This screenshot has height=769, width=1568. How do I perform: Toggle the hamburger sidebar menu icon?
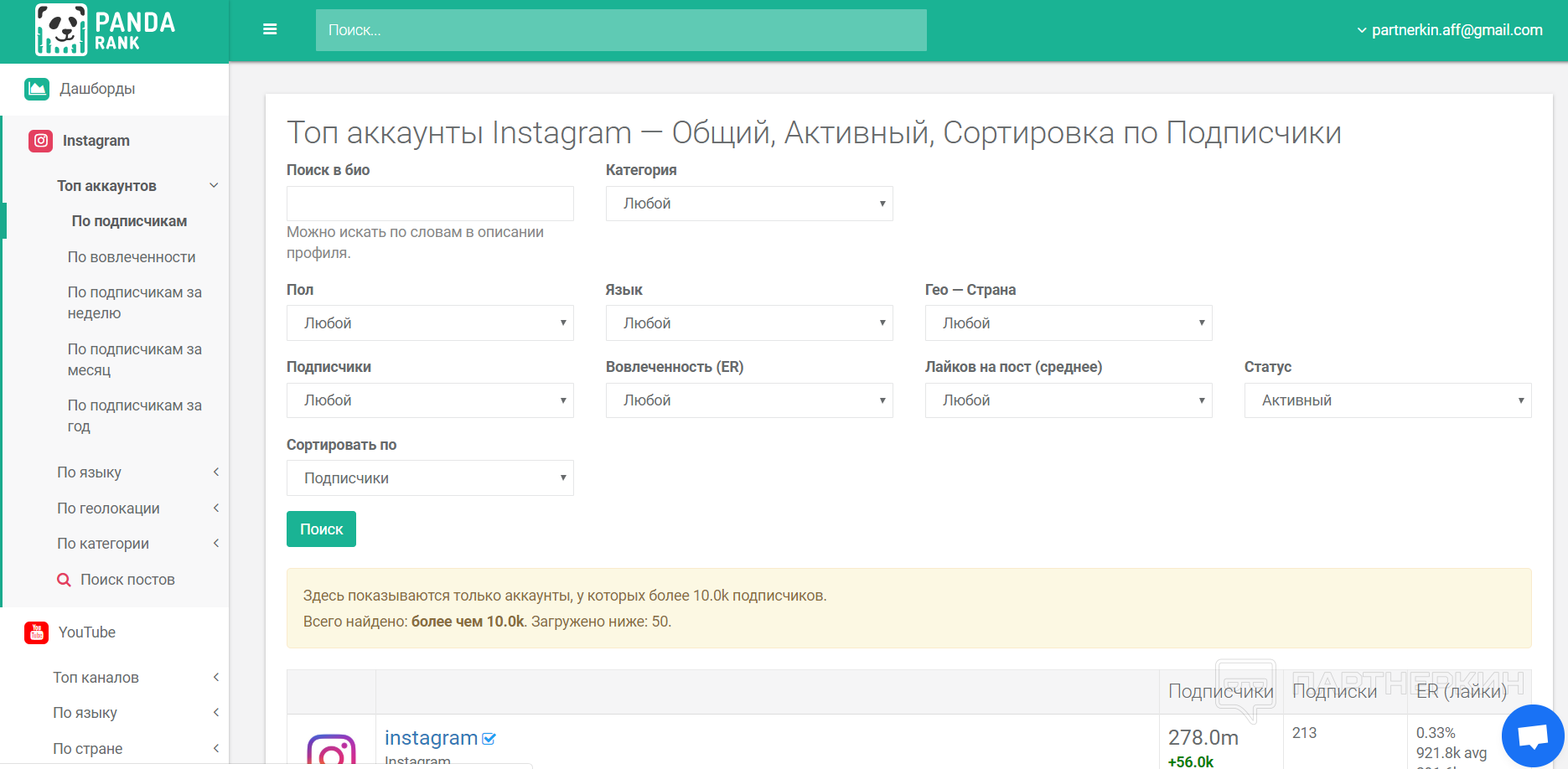click(270, 29)
